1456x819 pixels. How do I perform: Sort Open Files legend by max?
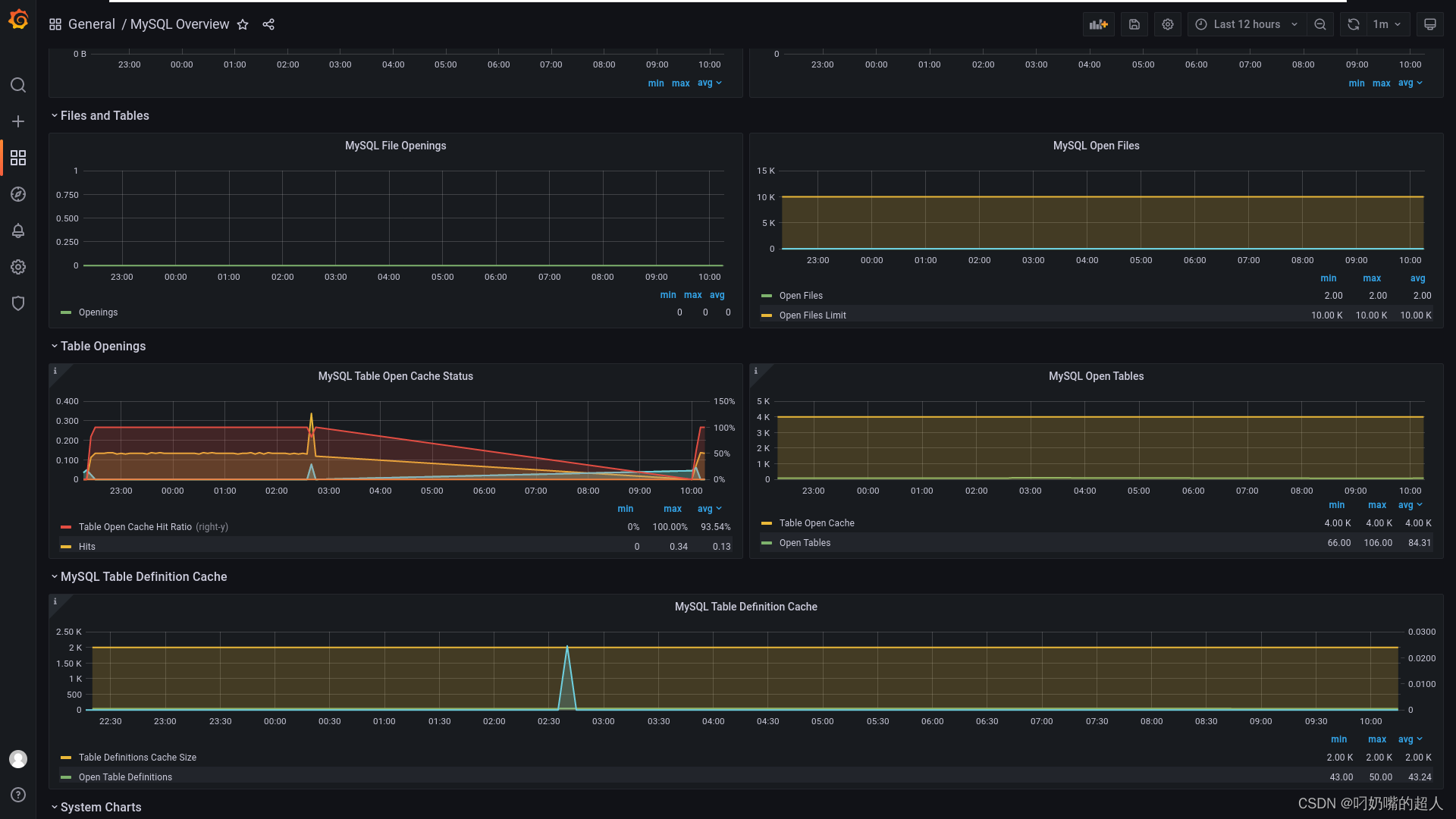pos(1372,278)
